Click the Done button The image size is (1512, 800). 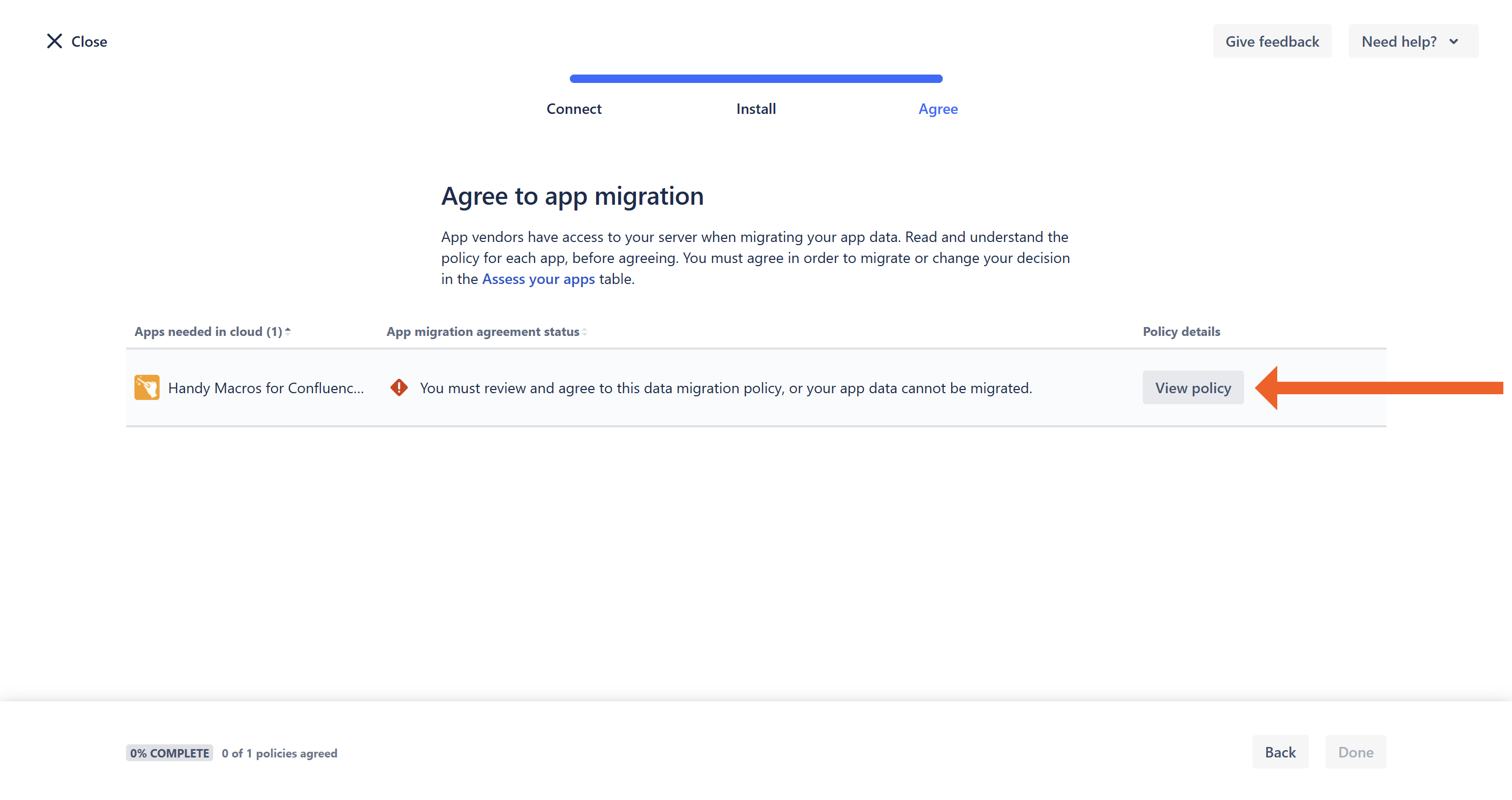pos(1355,752)
